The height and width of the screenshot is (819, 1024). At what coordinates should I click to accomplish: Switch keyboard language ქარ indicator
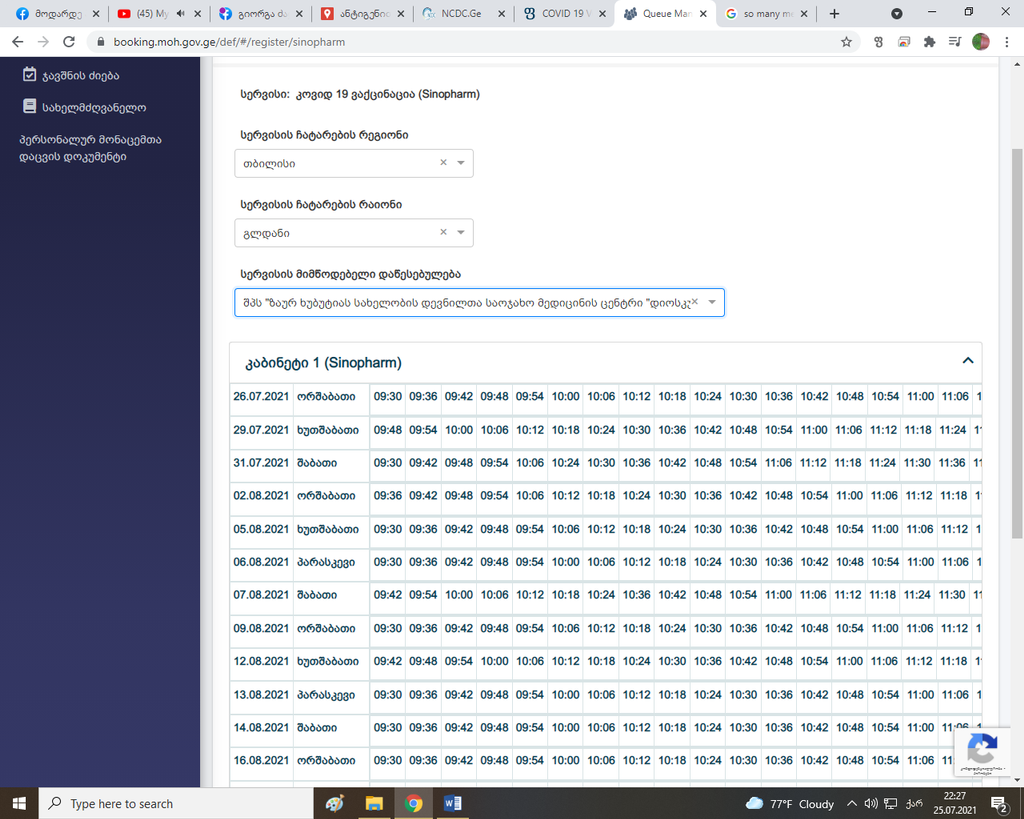click(x=914, y=804)
